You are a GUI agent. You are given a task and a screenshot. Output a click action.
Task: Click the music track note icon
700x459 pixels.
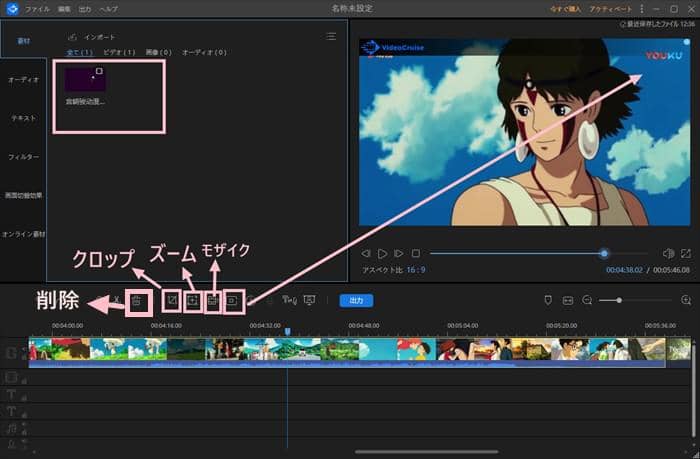(11, 429)
